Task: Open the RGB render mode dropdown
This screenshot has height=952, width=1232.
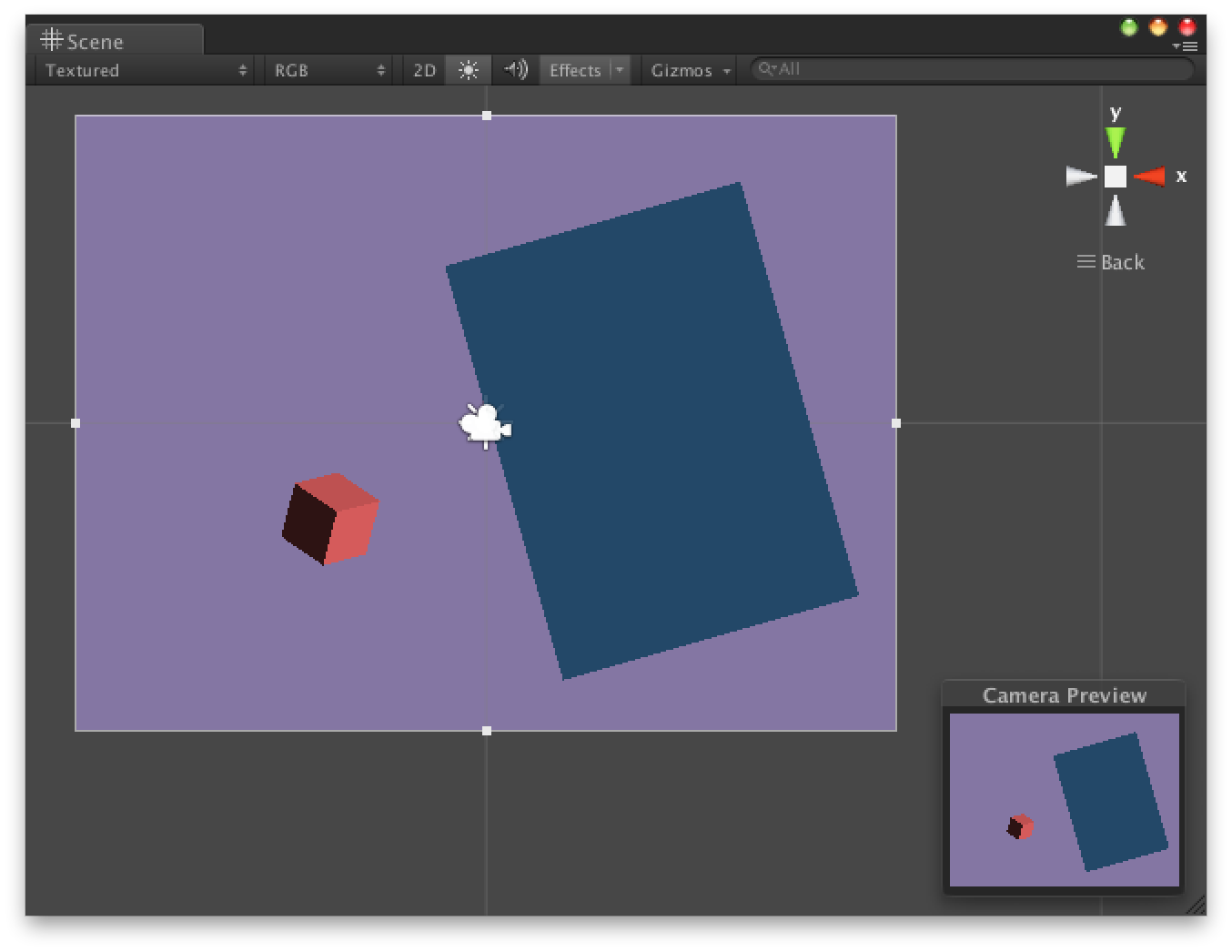Action: [329, 70]
